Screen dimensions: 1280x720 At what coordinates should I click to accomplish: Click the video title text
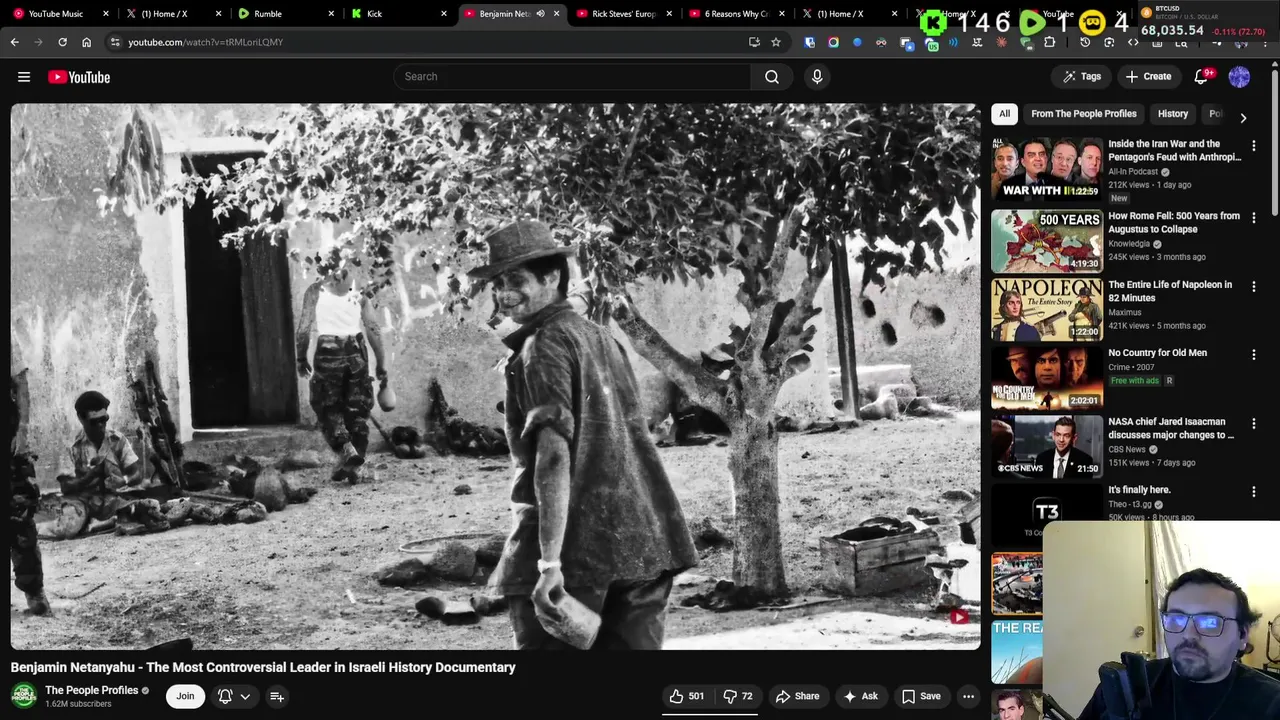pos(263,667)
